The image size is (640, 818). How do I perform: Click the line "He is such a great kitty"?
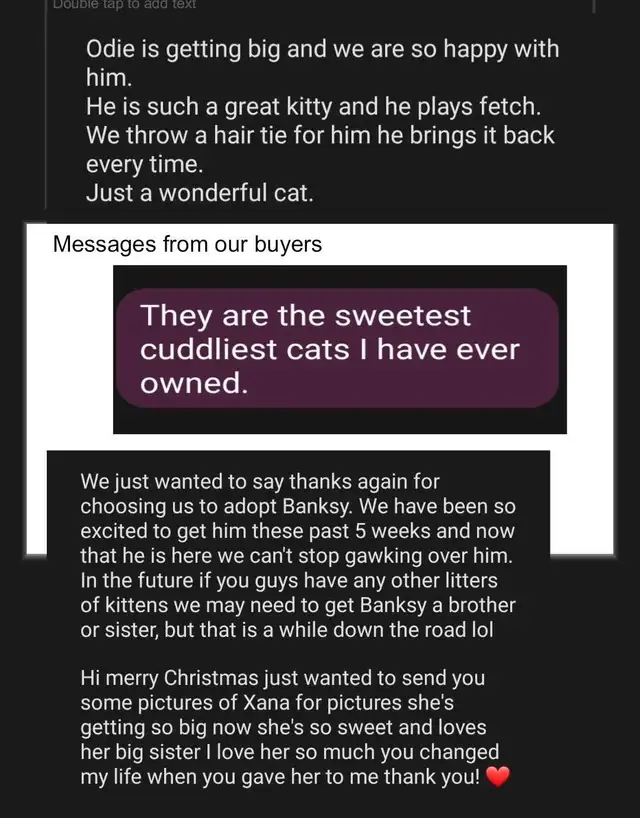coord(313,106)
